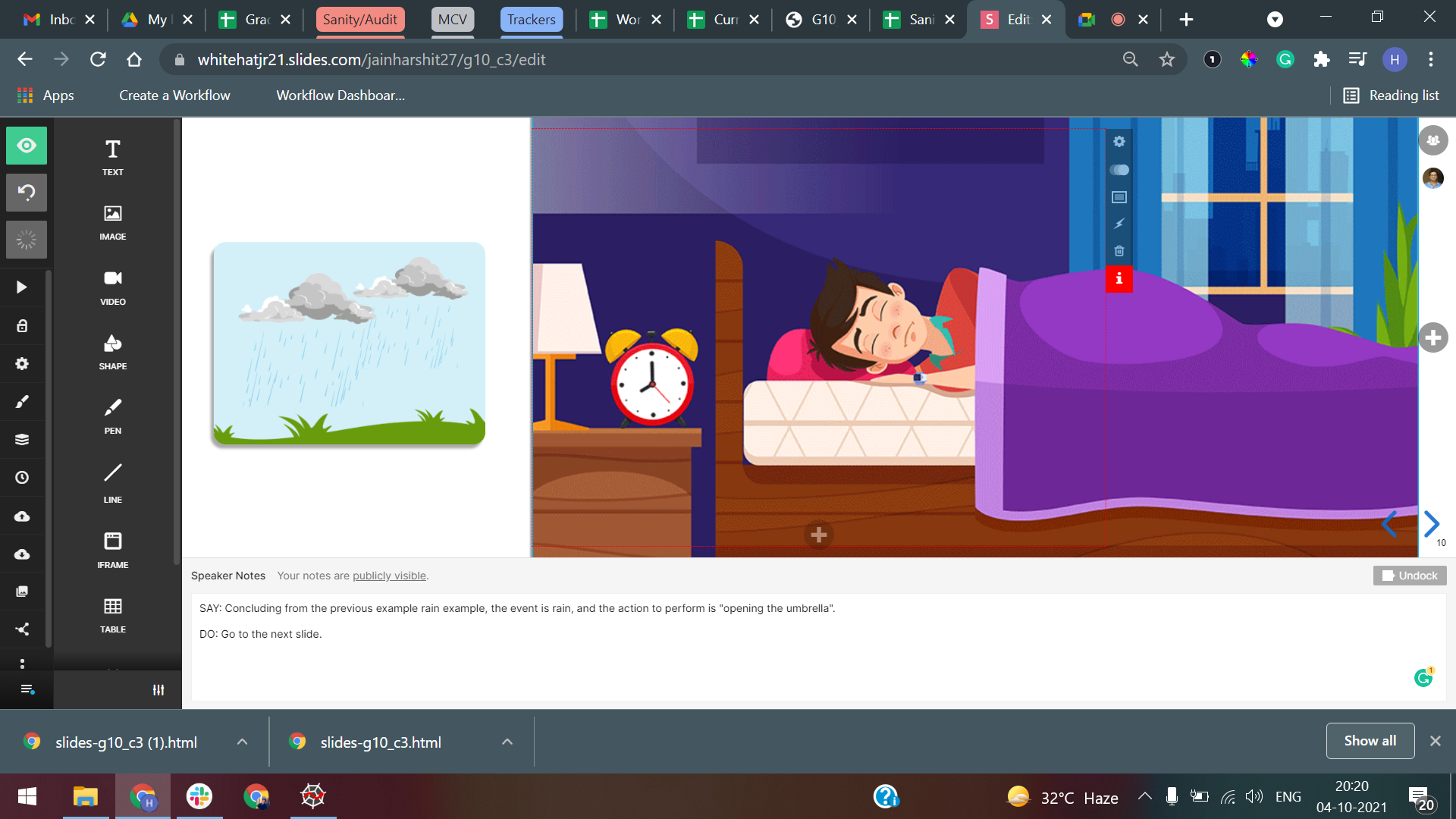The height and width of the screenshot is (819, 1456).
Task: Click the green eye preview toggle
Action: tap(27, 146)
